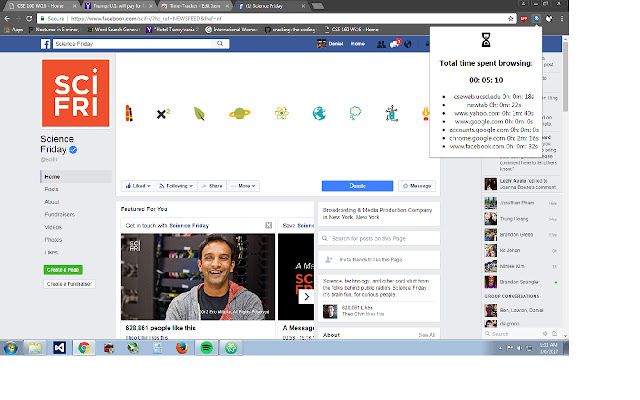Open the messages icon with red badge
This screenshot has width=640, height=400.
395,44
